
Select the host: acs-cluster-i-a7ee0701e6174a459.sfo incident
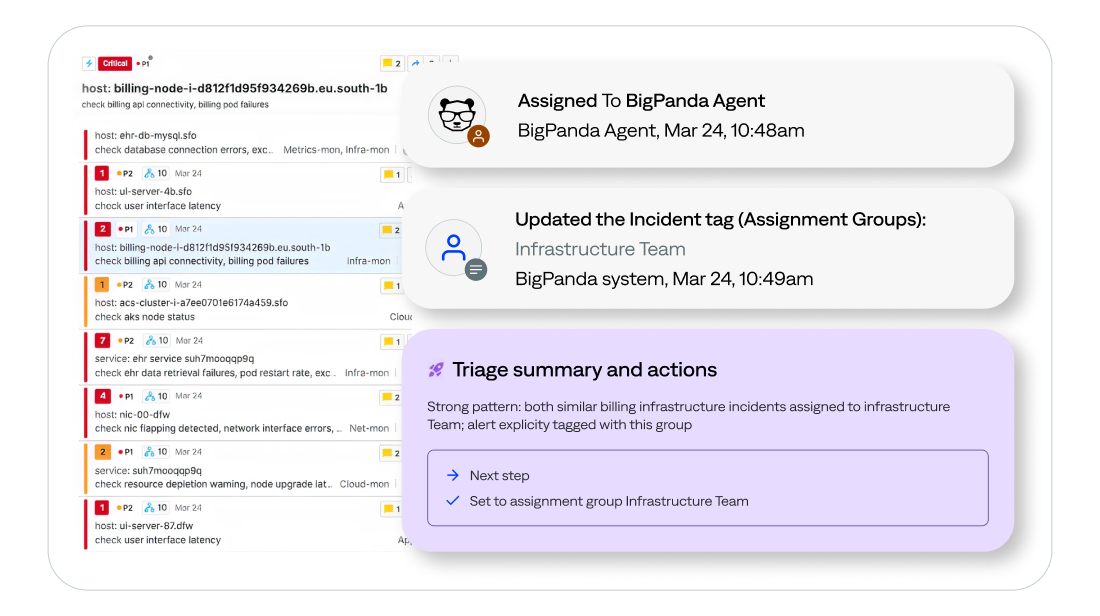coord(192,302)
